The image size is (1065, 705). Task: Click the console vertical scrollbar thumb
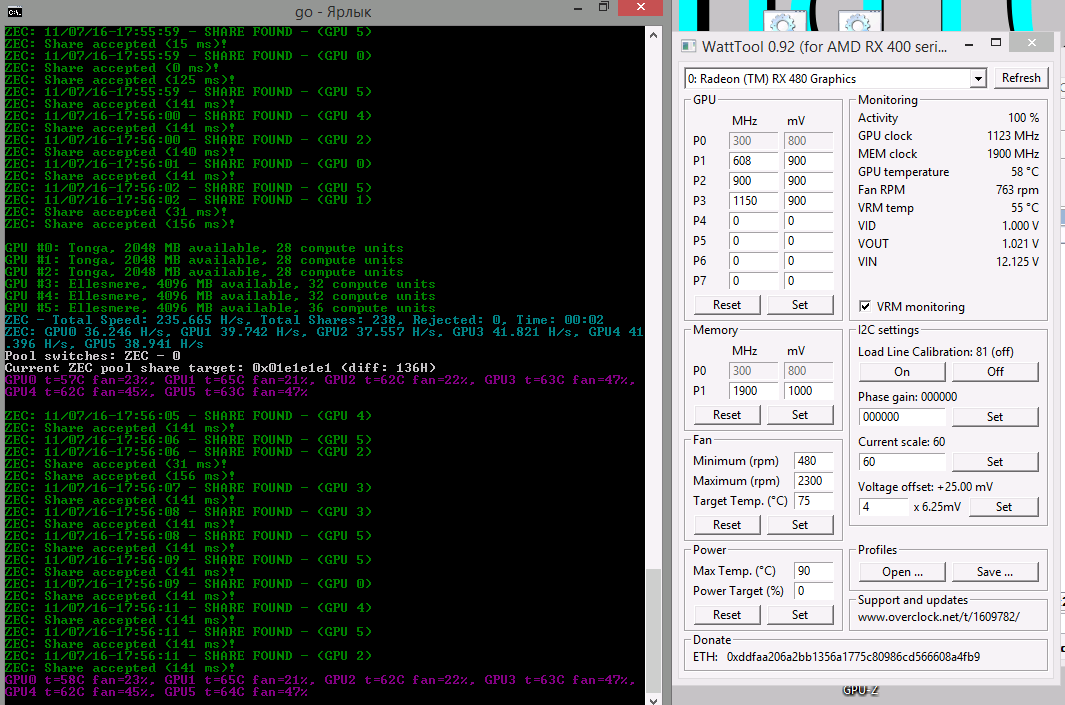coord(653,630)
